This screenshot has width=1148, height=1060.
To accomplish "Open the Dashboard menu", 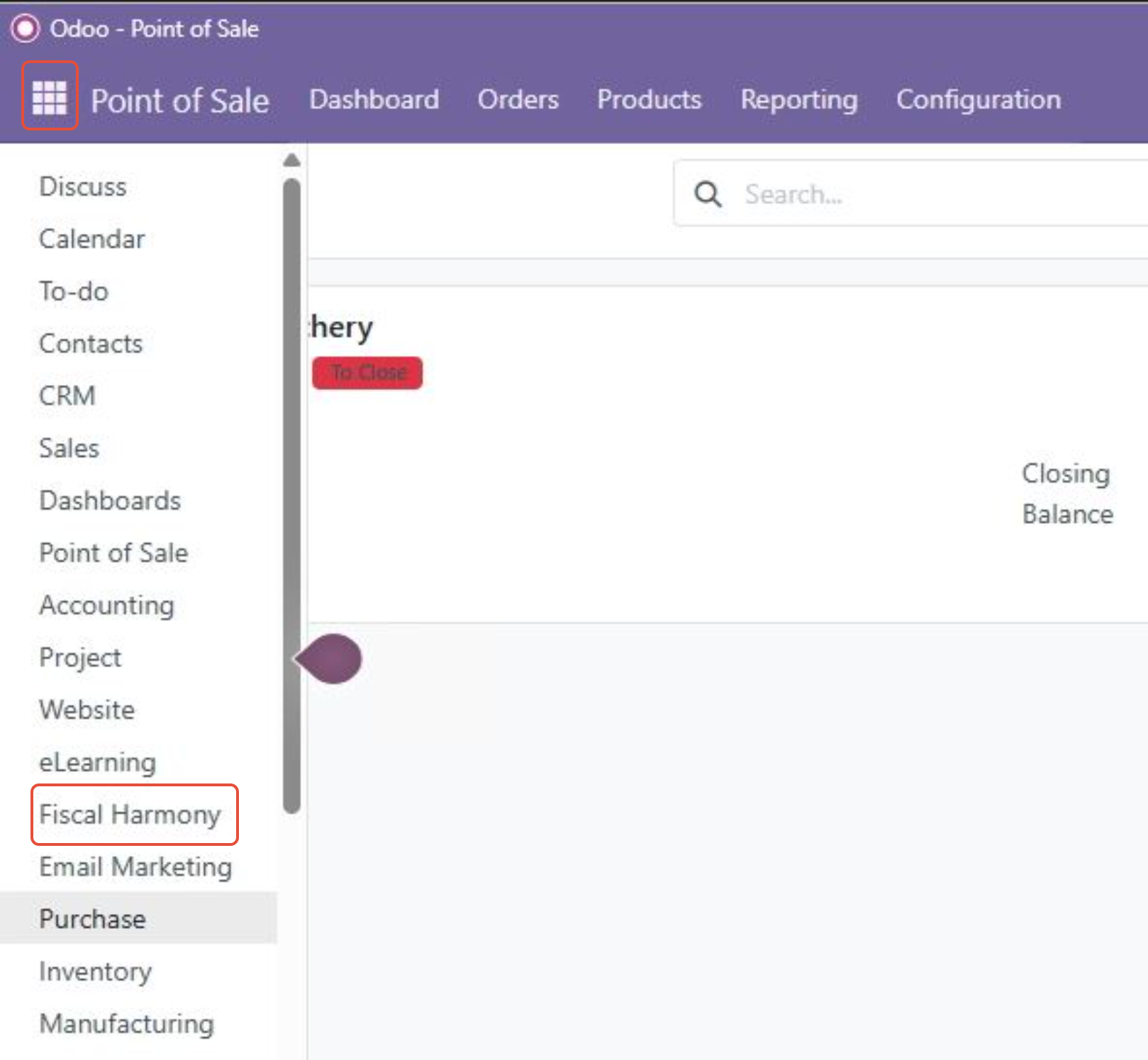I will coord(374,99).
